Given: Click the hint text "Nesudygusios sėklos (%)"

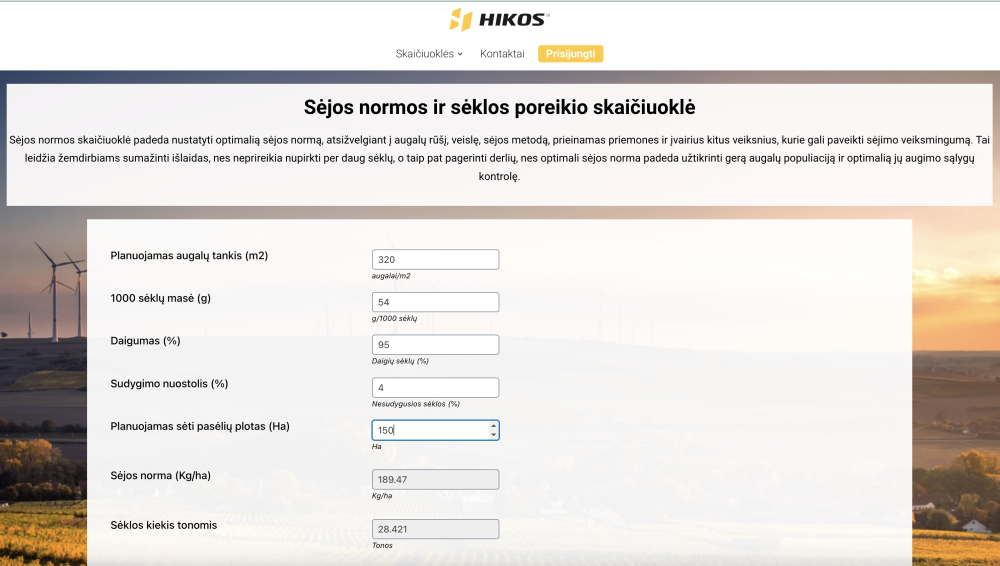Looking at the screenshot, I should pyautogui.click(x=415, y=404).
